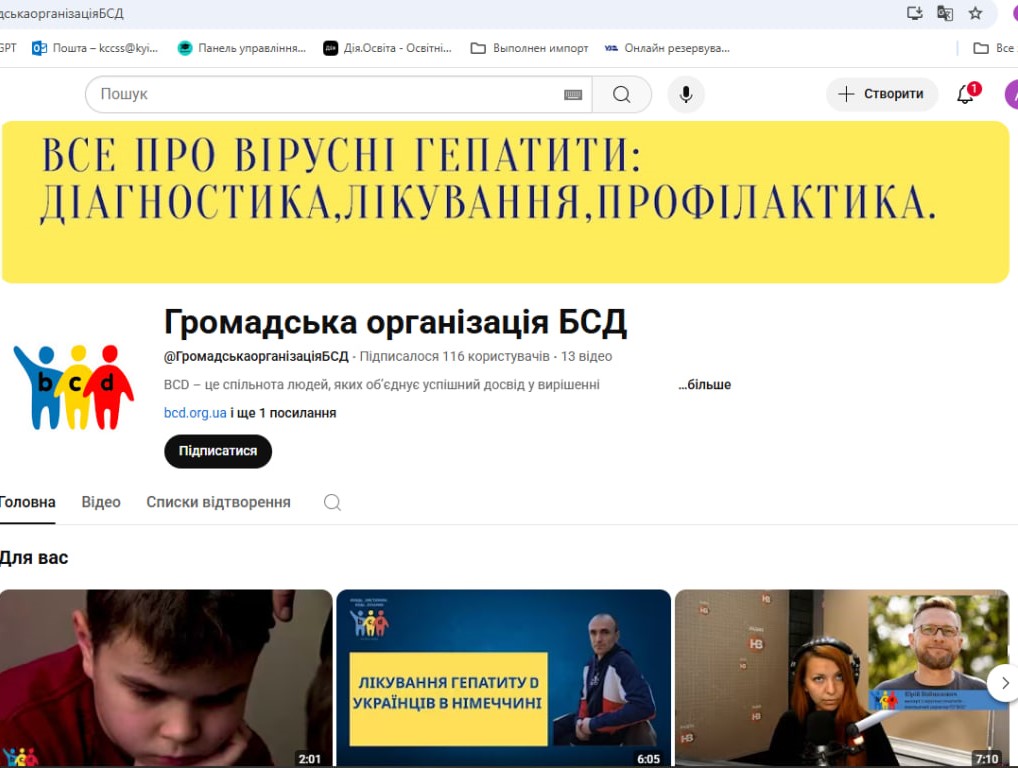1018x768 pixels.
Task: Bookmark this page with star icon
Action: (x=975, y=13)
